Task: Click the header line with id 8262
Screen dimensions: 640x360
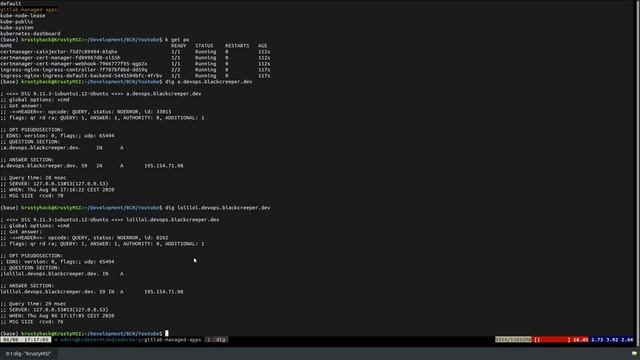Action: coord(84,238)
